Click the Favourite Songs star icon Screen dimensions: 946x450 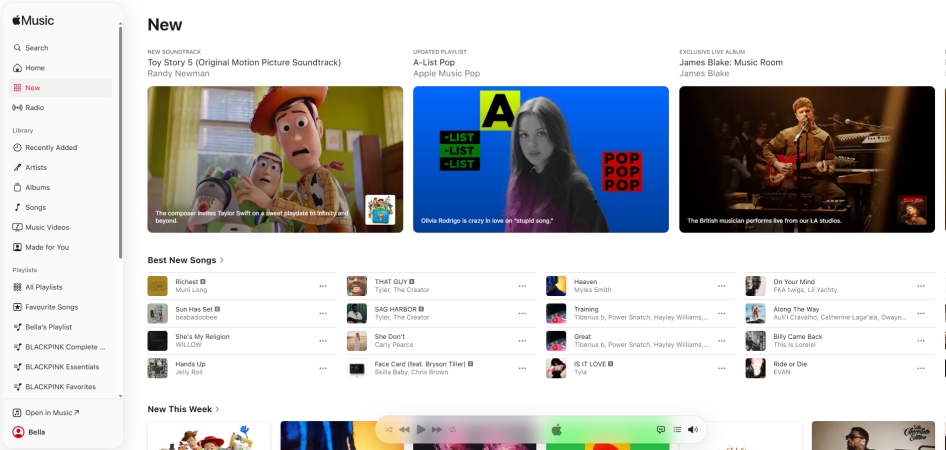click(x=17, y=307)
